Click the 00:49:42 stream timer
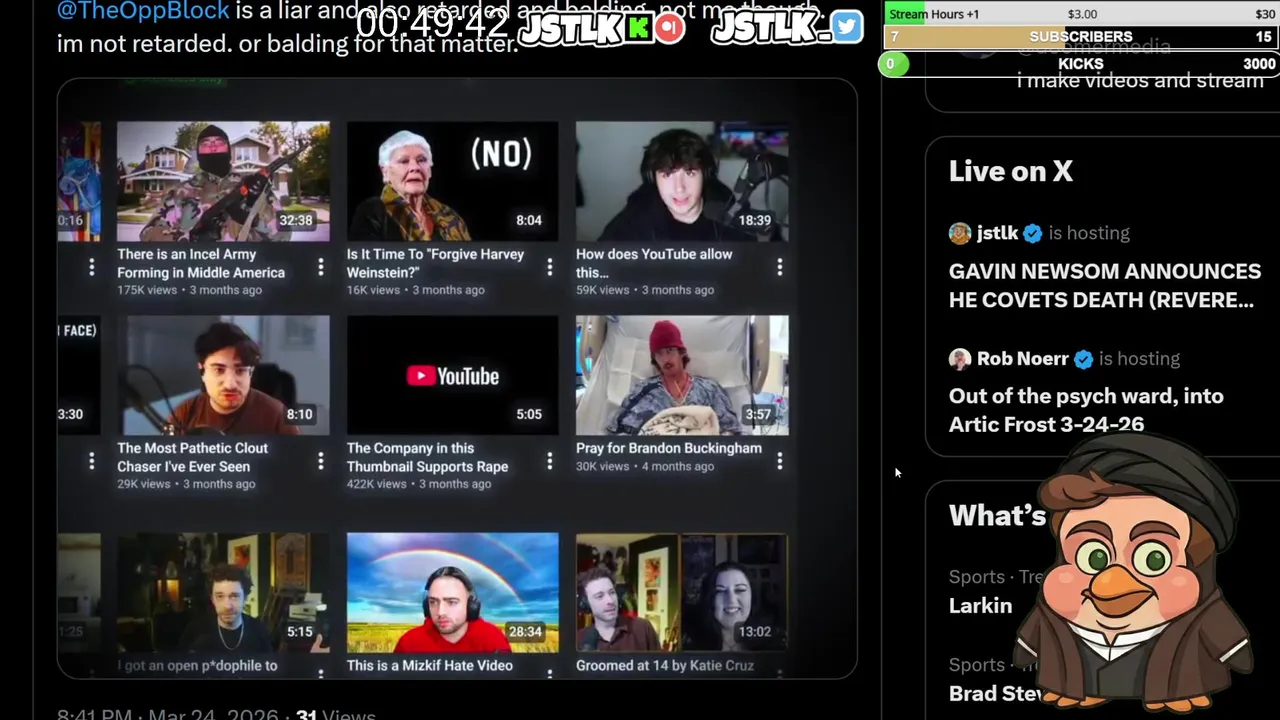Image resolution: width=1280 pixels, height=720 pixels. click(x=432, y=24)
